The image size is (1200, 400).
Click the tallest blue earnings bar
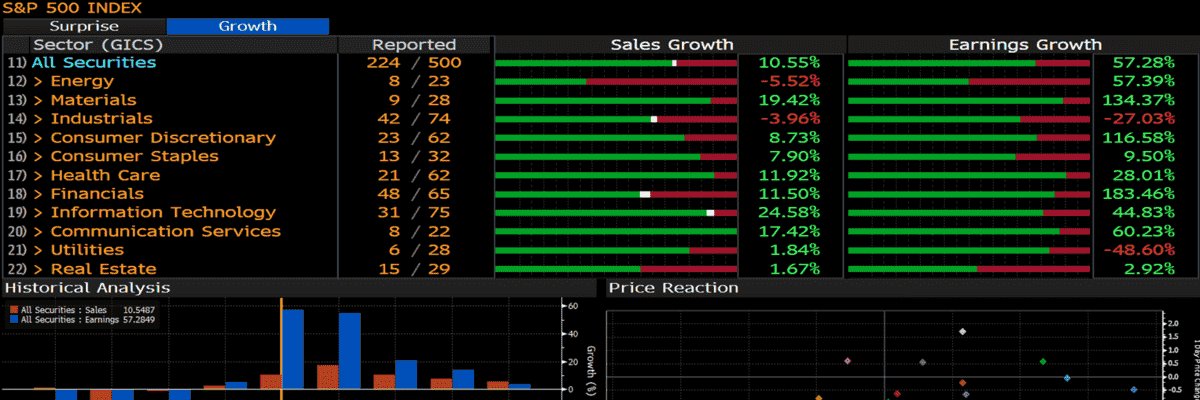pos(293,349)
